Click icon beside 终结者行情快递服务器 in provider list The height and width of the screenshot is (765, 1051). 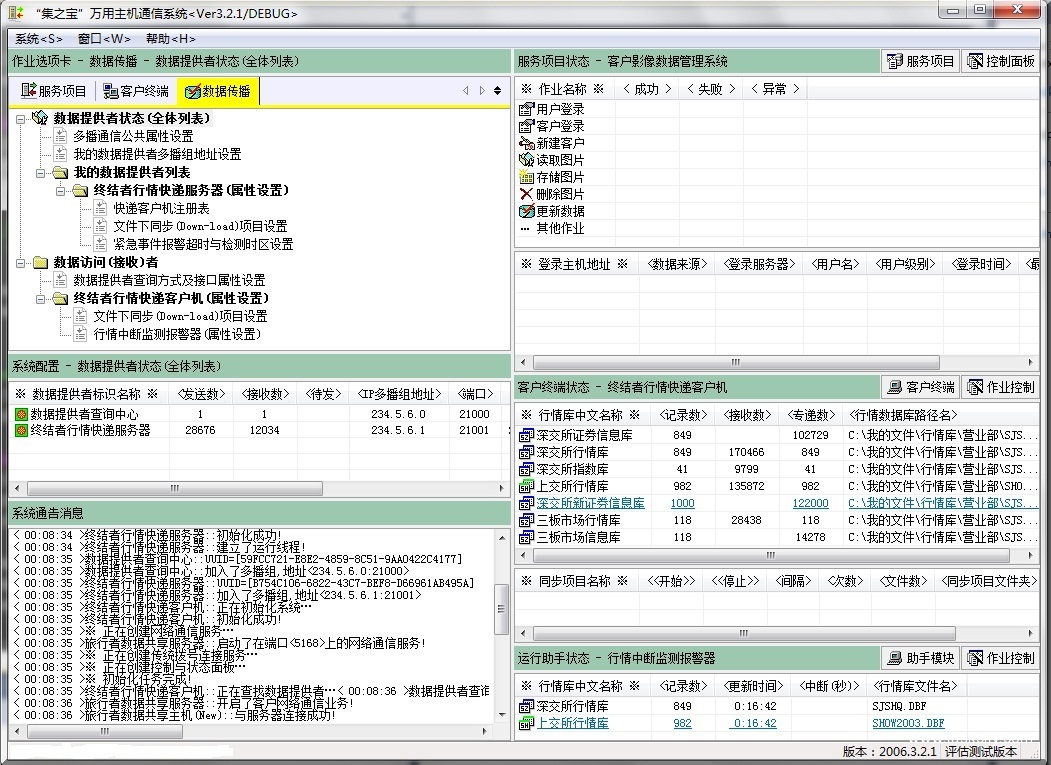point(20,431)
